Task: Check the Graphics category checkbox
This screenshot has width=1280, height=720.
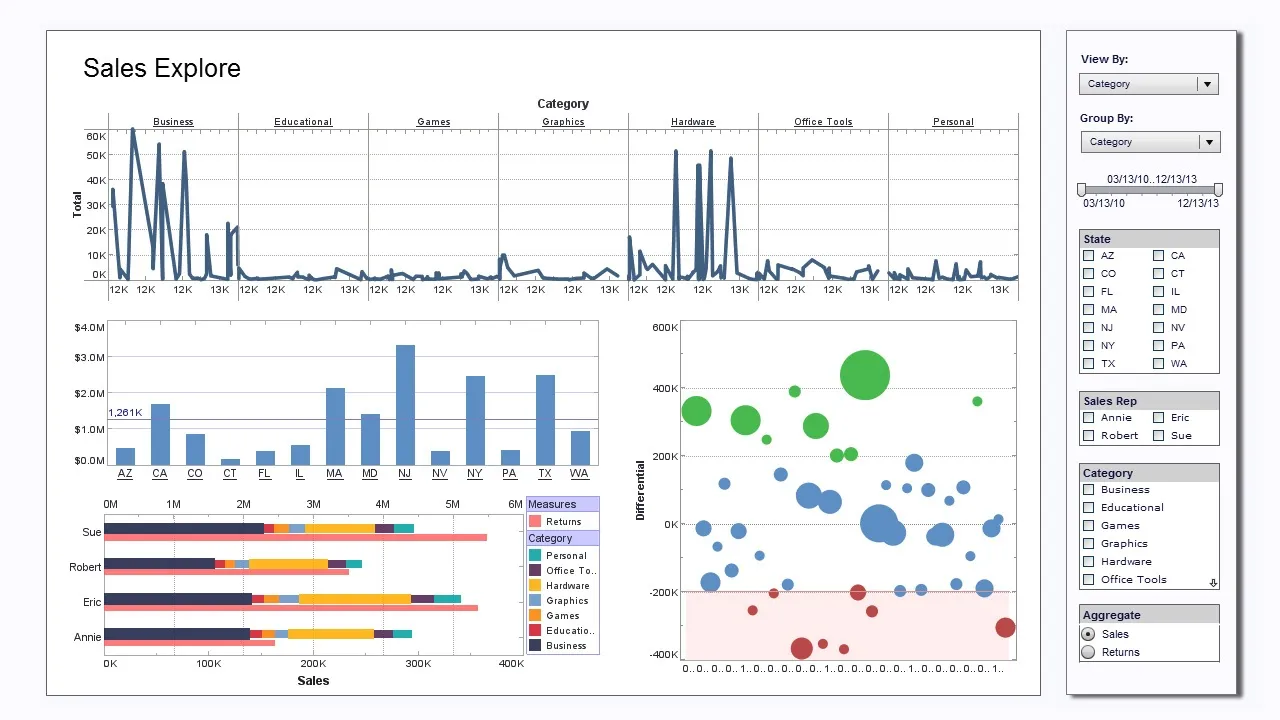Action: [x=1088, y=543]
